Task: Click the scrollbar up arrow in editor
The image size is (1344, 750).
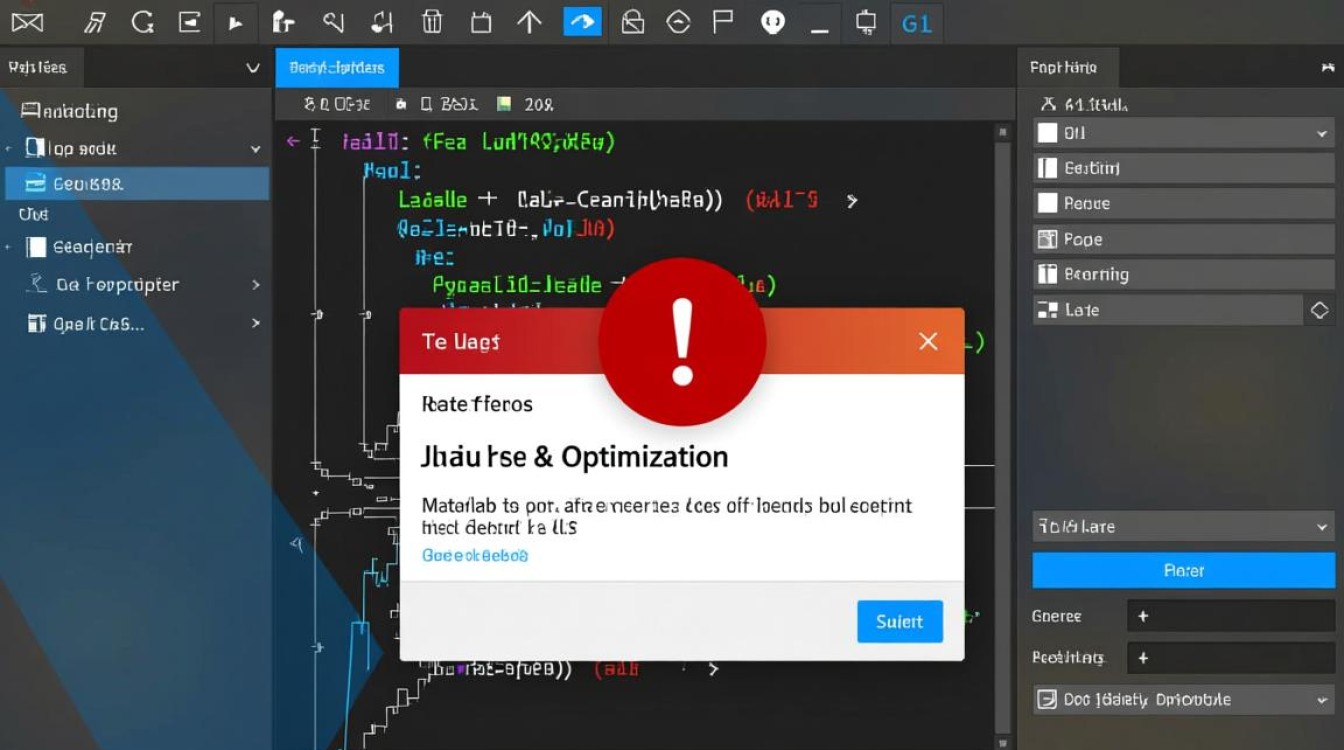Action: coord(1003,131)
